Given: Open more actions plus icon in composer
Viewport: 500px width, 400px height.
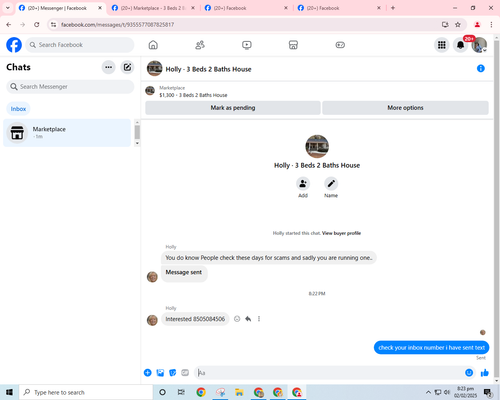Looking at the screenshot, I should pos(148,373).
